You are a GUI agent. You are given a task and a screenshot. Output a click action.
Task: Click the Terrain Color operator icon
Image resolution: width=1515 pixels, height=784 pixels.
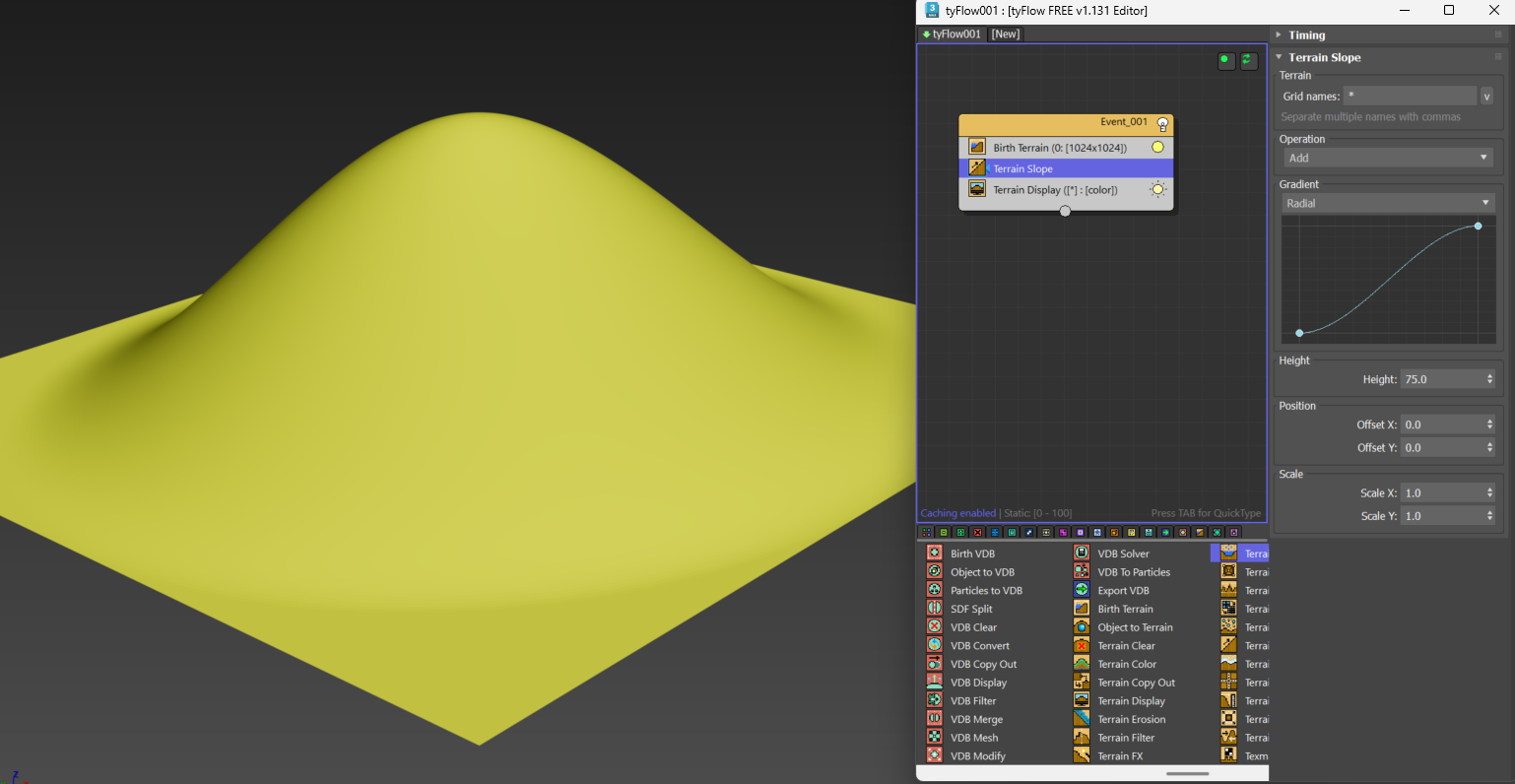(x=1082, y=664)
